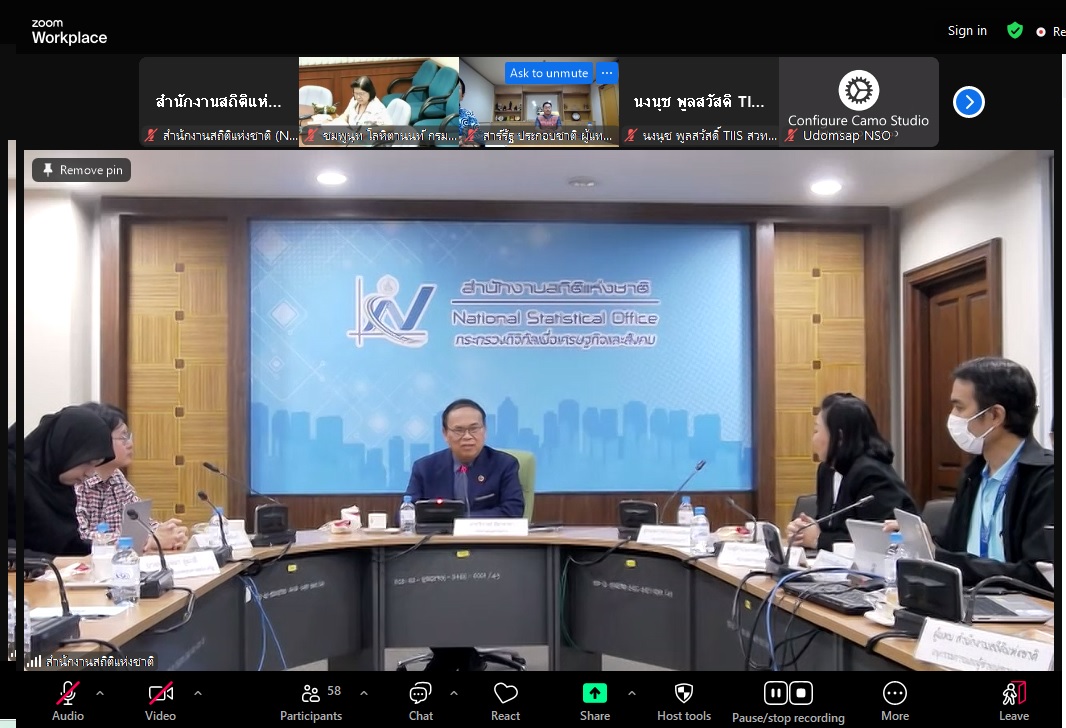Click the red recording indicator

[1040, 32]
